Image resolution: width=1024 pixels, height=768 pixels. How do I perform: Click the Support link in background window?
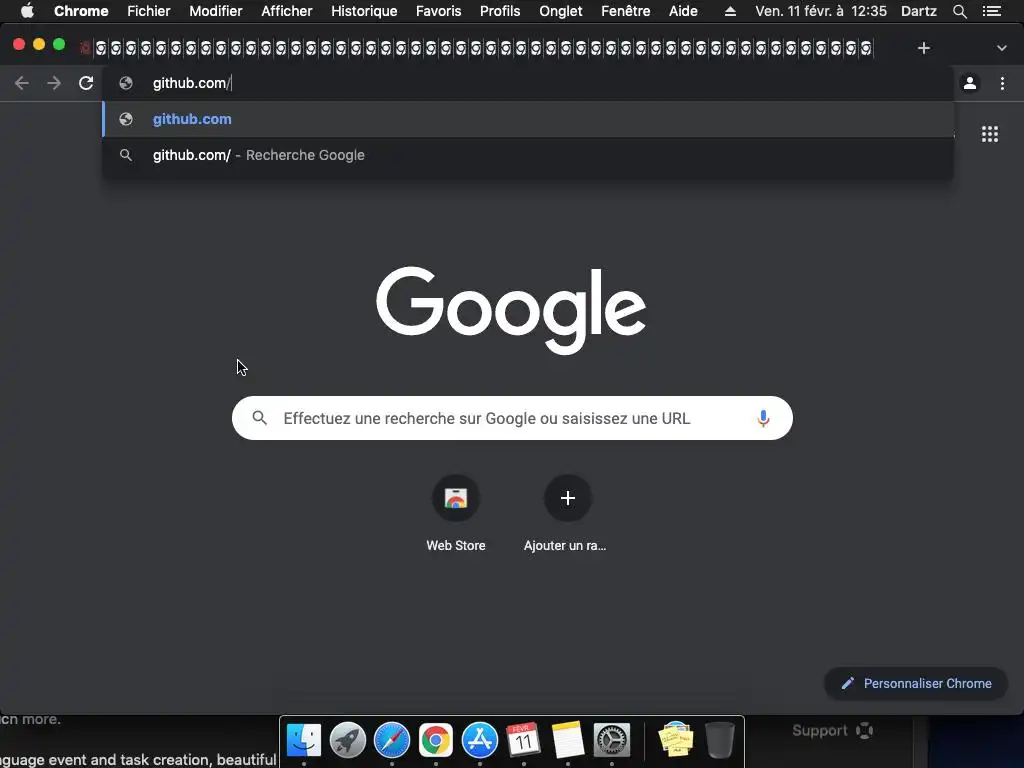[x=832, y=730]
